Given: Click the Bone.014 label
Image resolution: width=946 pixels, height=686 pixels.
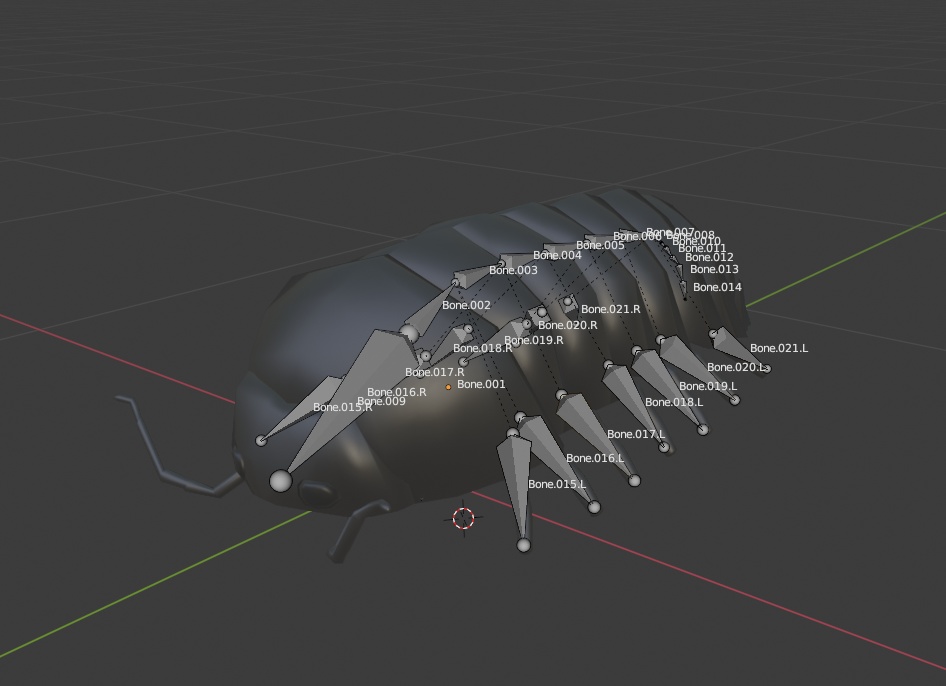Looking at the screenshot, I should click(x=717, y=287).
